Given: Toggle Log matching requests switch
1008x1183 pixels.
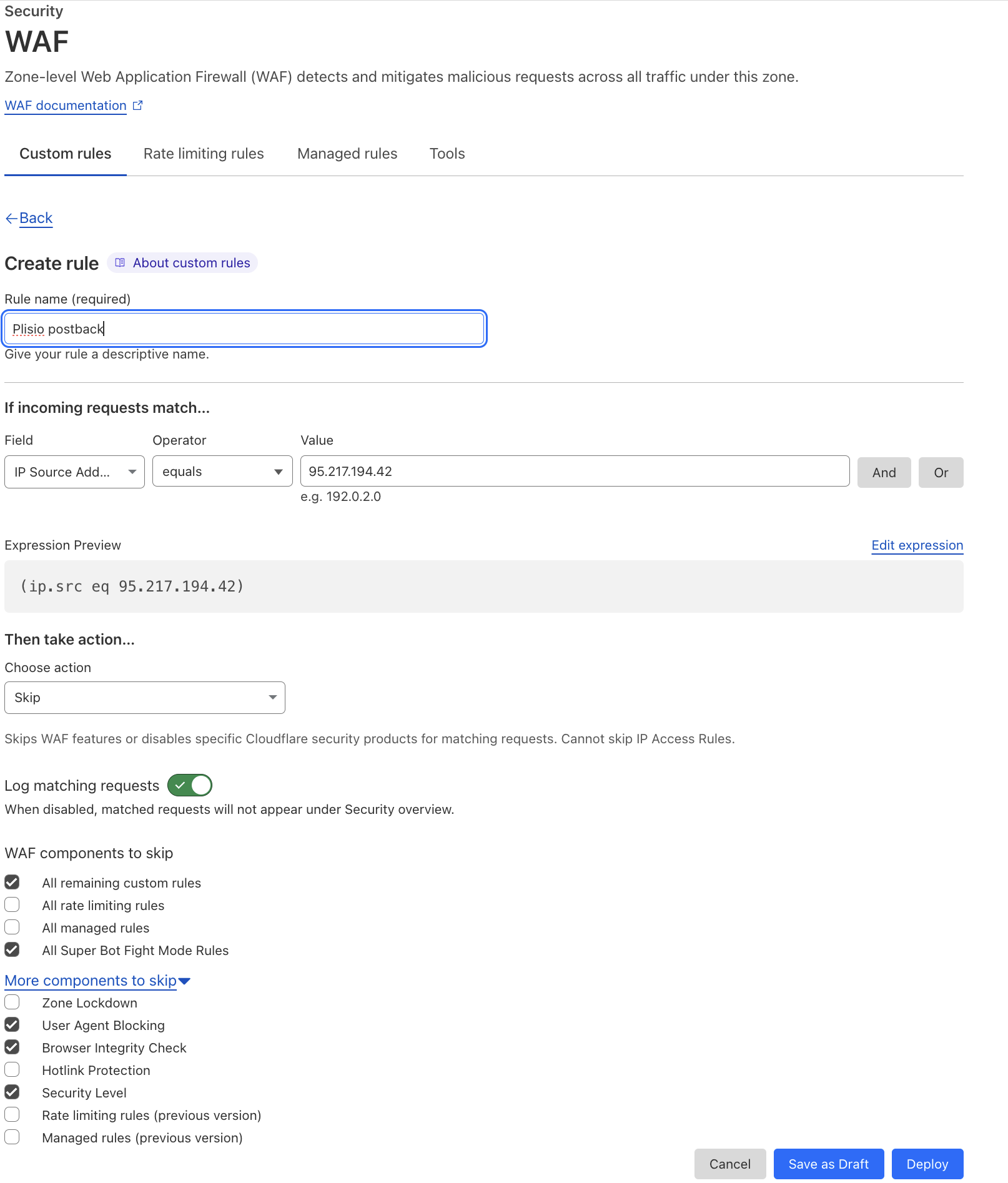Looking at the screenshot, I should click(190, 785).
